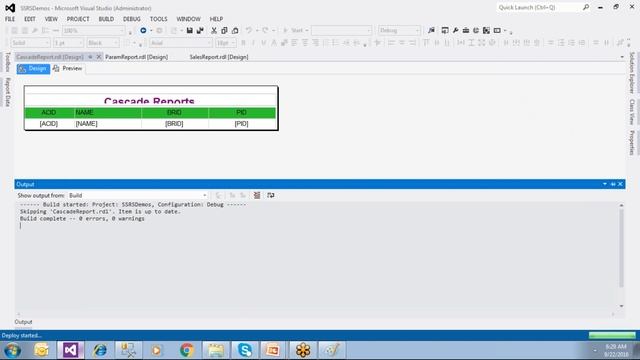
Task: Expand the Solution Explorer side tab
Action: [x=631, y=73]
